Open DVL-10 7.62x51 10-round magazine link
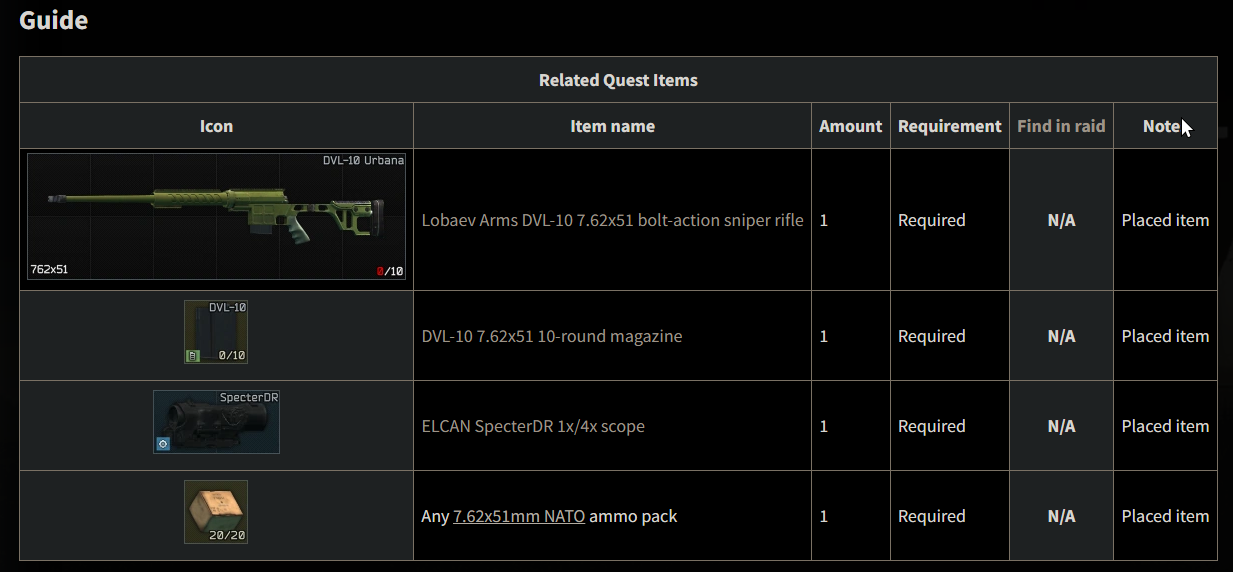Viewport: 1233px width, 572px height. pyautogui.click(x=552, y=336)
